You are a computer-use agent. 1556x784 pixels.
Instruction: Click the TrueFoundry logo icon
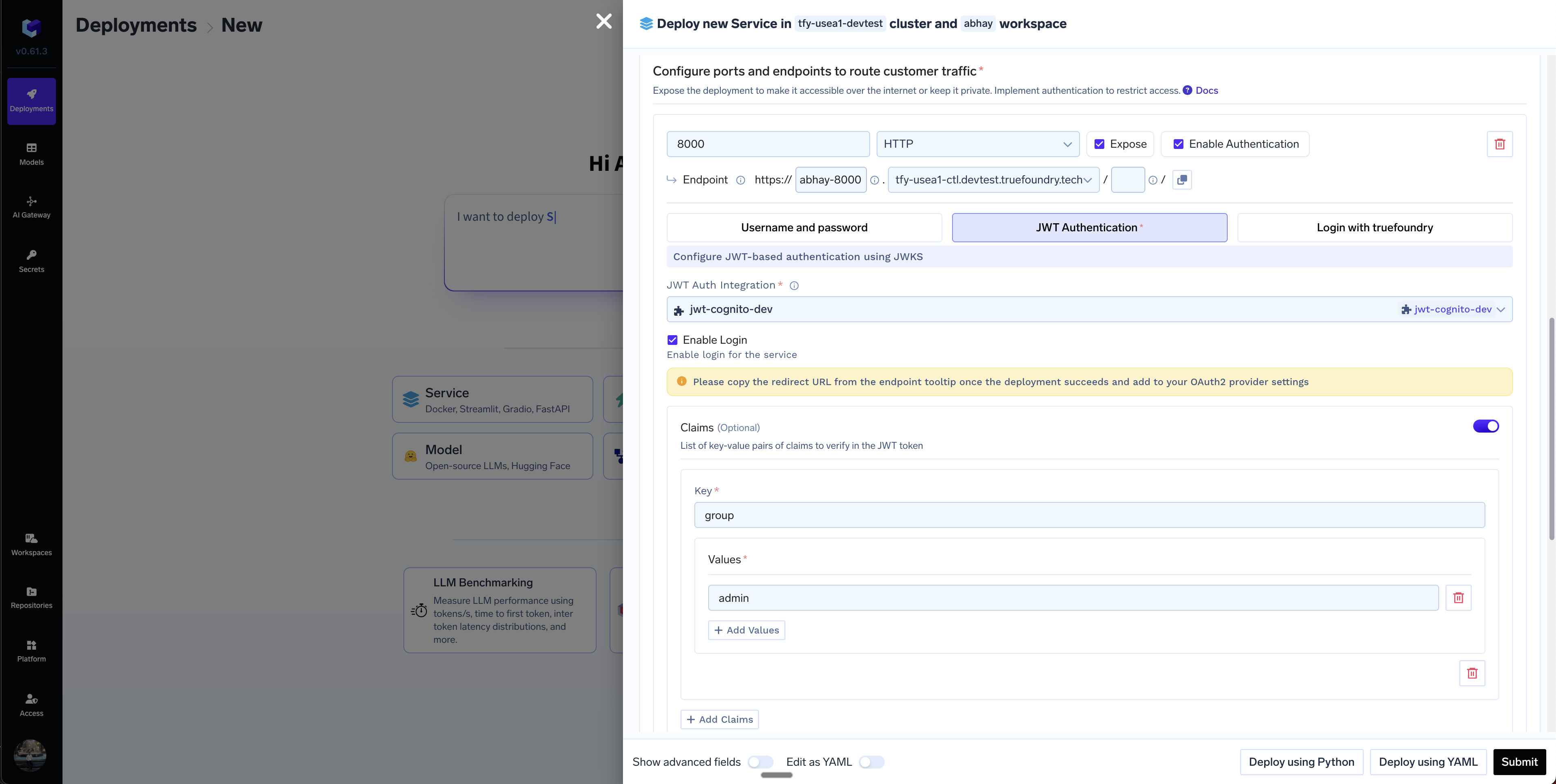click(x=31, y=28)
